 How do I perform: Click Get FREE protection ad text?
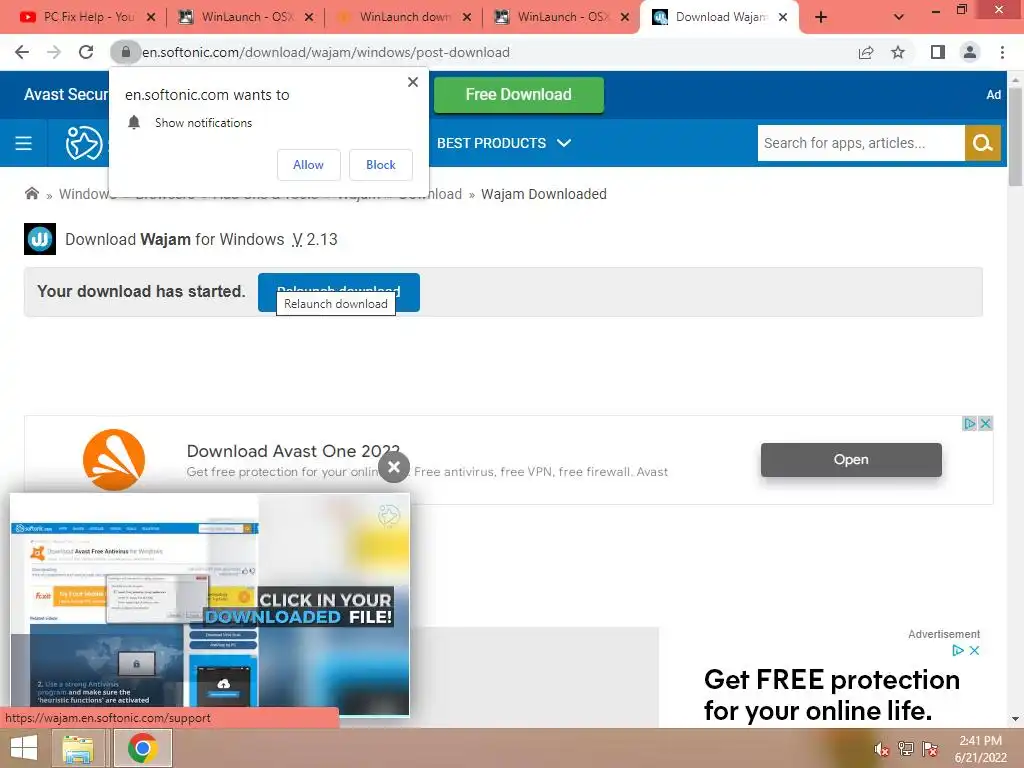(x=831, y=695)
